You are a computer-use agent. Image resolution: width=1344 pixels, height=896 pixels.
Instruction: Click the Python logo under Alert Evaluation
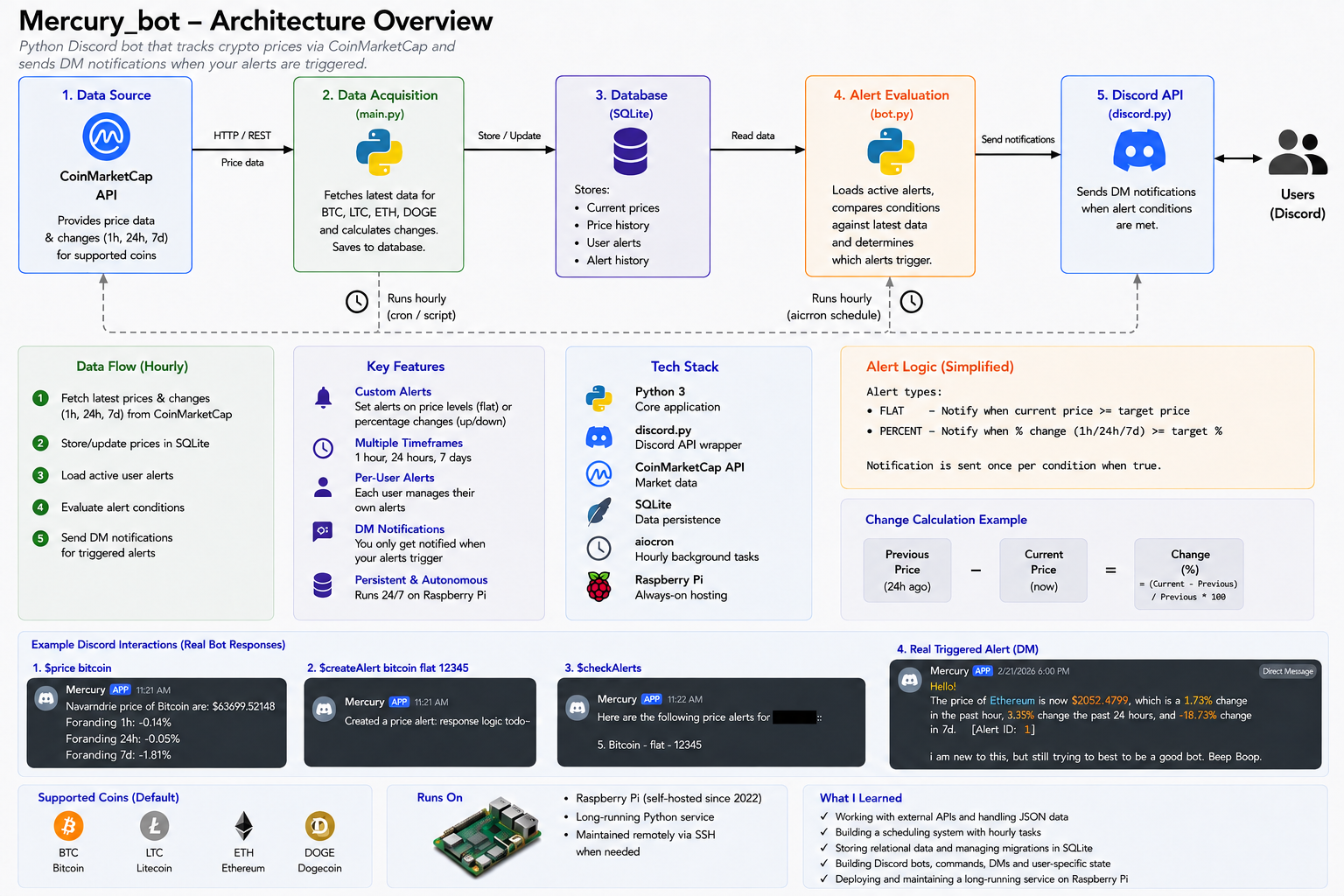(891, 151)
